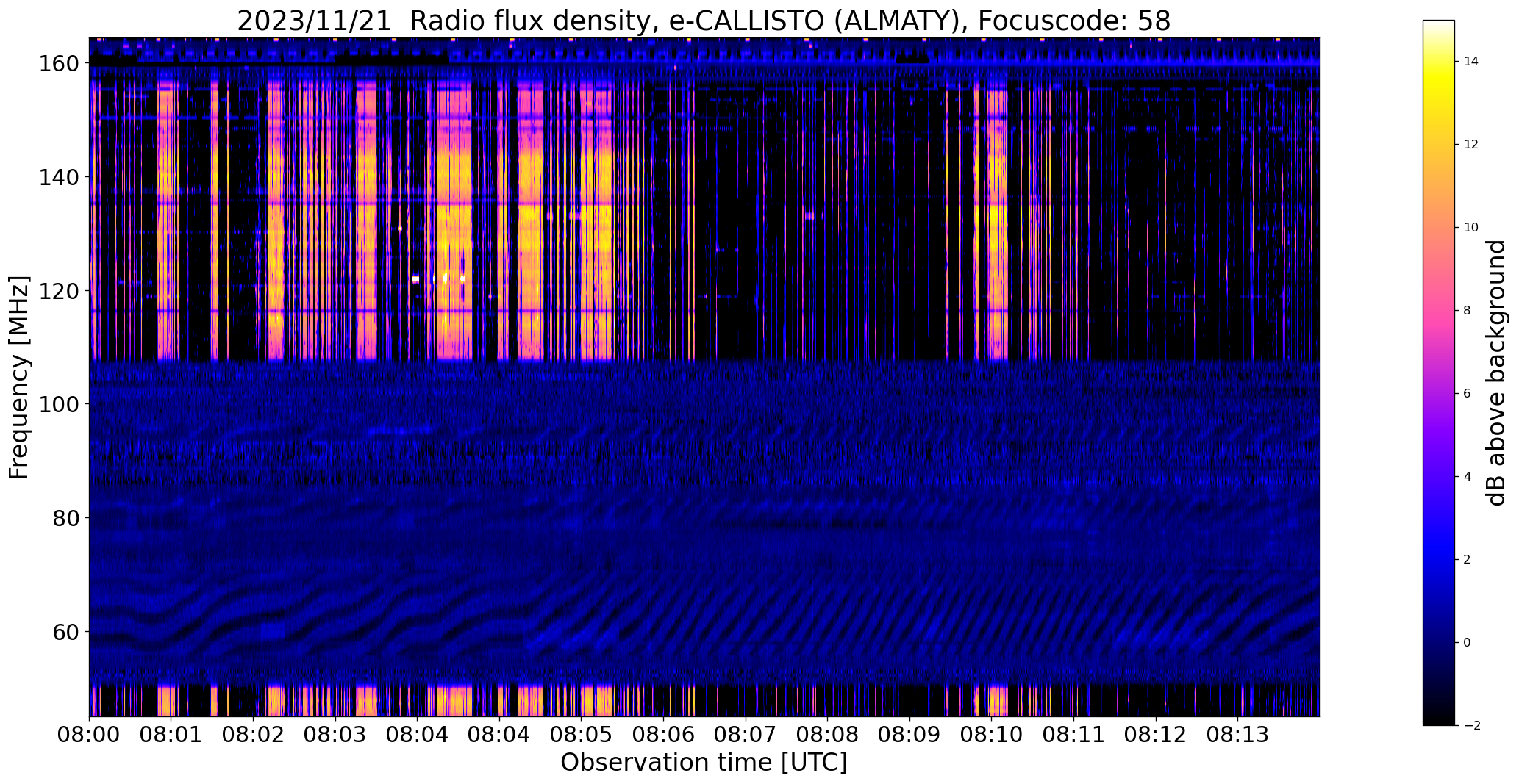Select the 100 tick on frequency axis

click(60, 404)
